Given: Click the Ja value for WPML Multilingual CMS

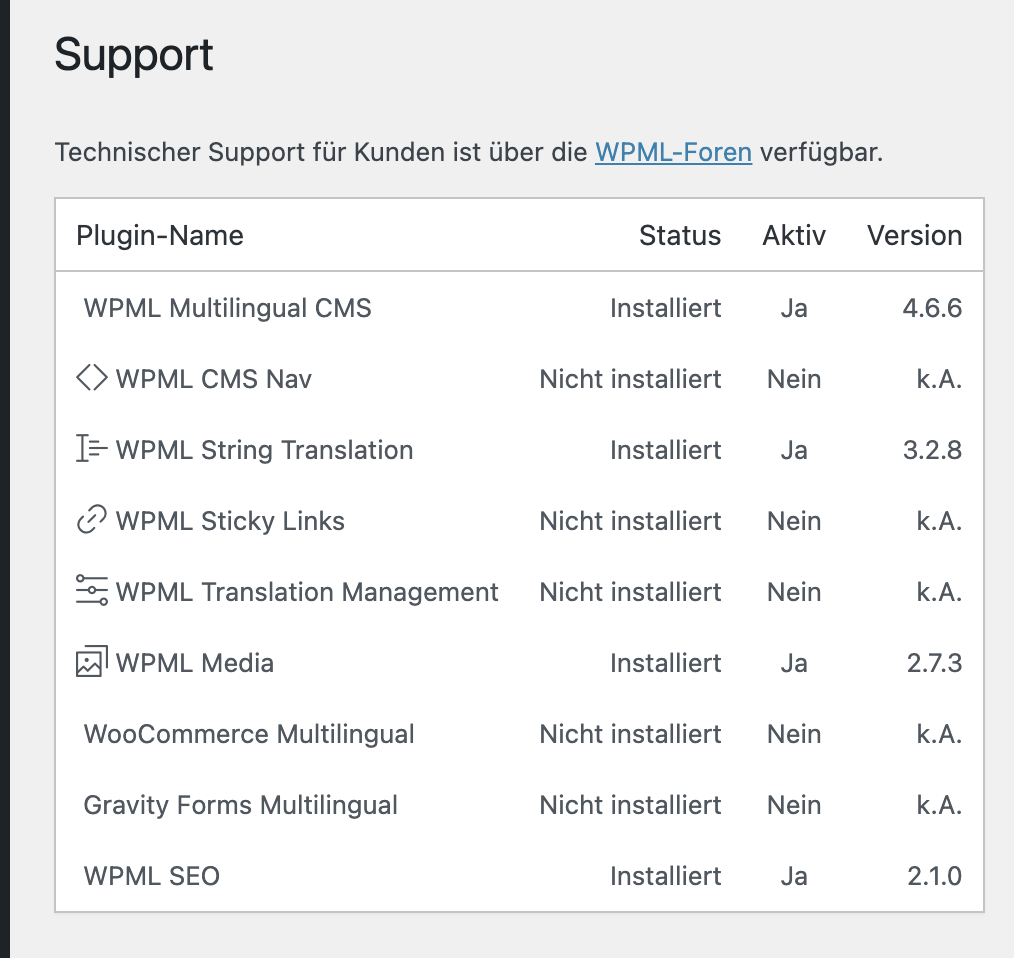Looking at the screenshot, I should [794, 308].
